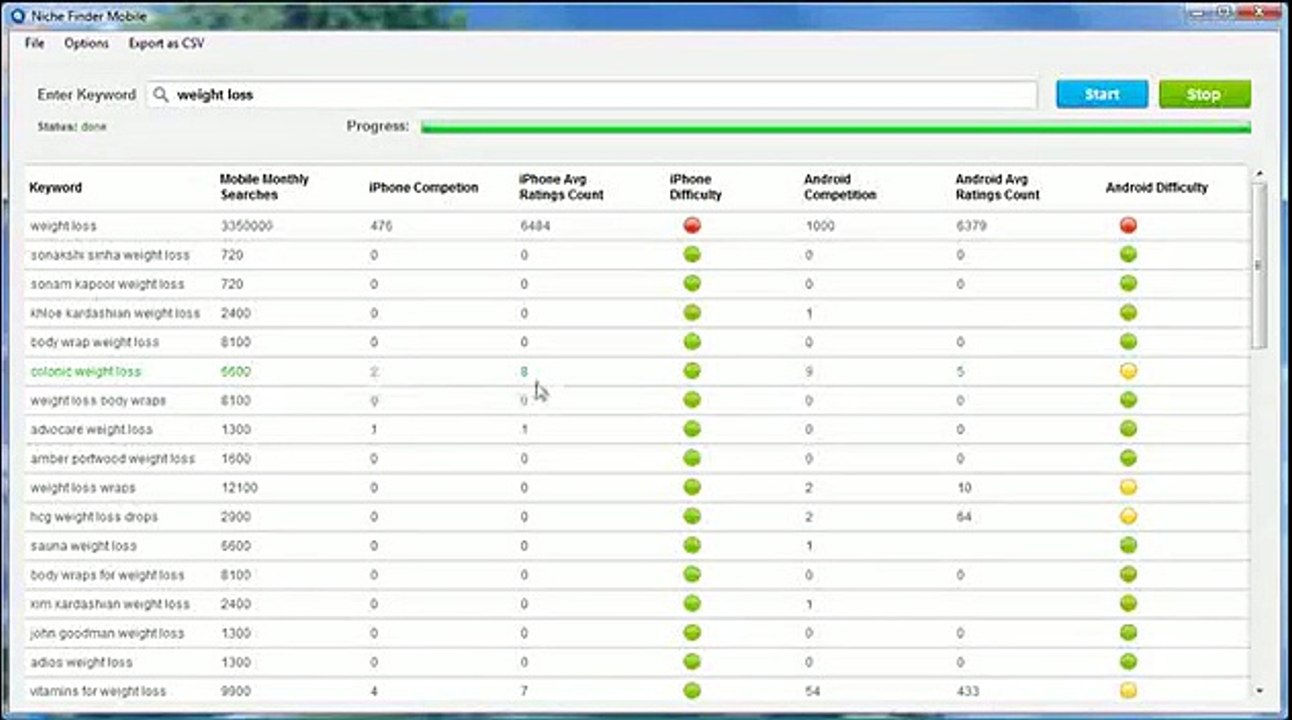Sort by Mobile Monthly Searches column header
The width and height of the screenshot is (1292, 720).
[264, 187]
